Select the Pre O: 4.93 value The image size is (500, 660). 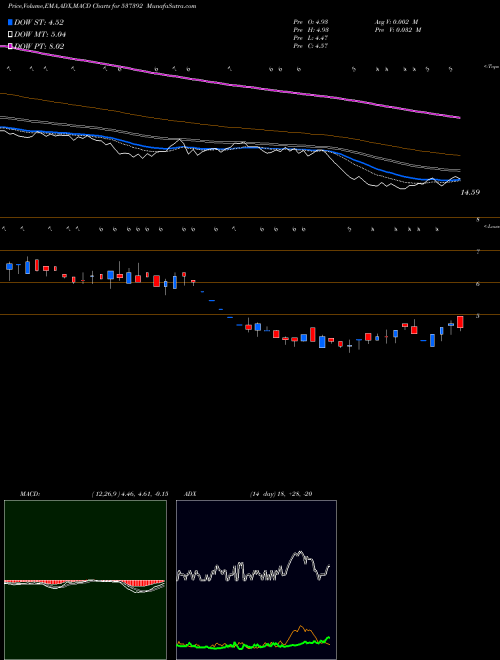(x=311, y=22)
